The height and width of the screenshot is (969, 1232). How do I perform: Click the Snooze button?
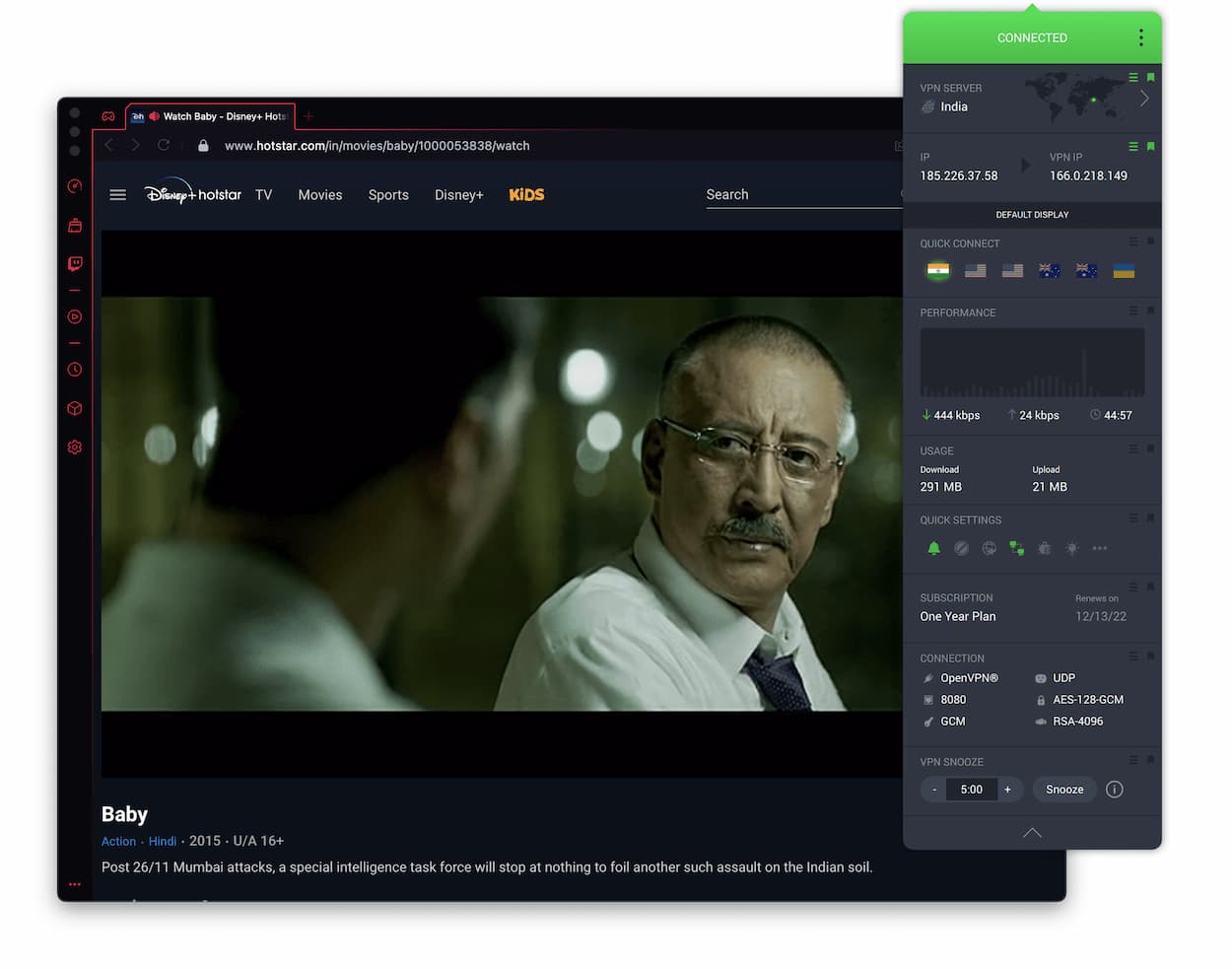(x=1064, y=790)
